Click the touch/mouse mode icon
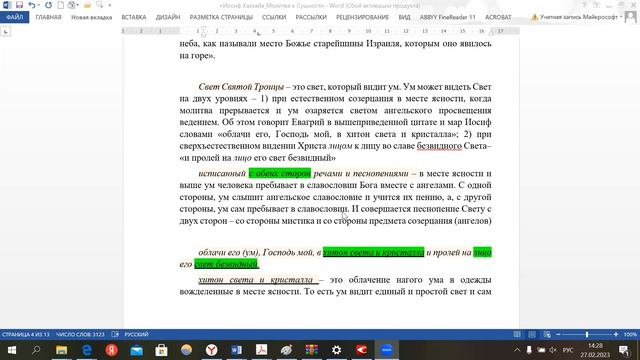Viewport: 640px width, 360px height. [x=100, y=5]
